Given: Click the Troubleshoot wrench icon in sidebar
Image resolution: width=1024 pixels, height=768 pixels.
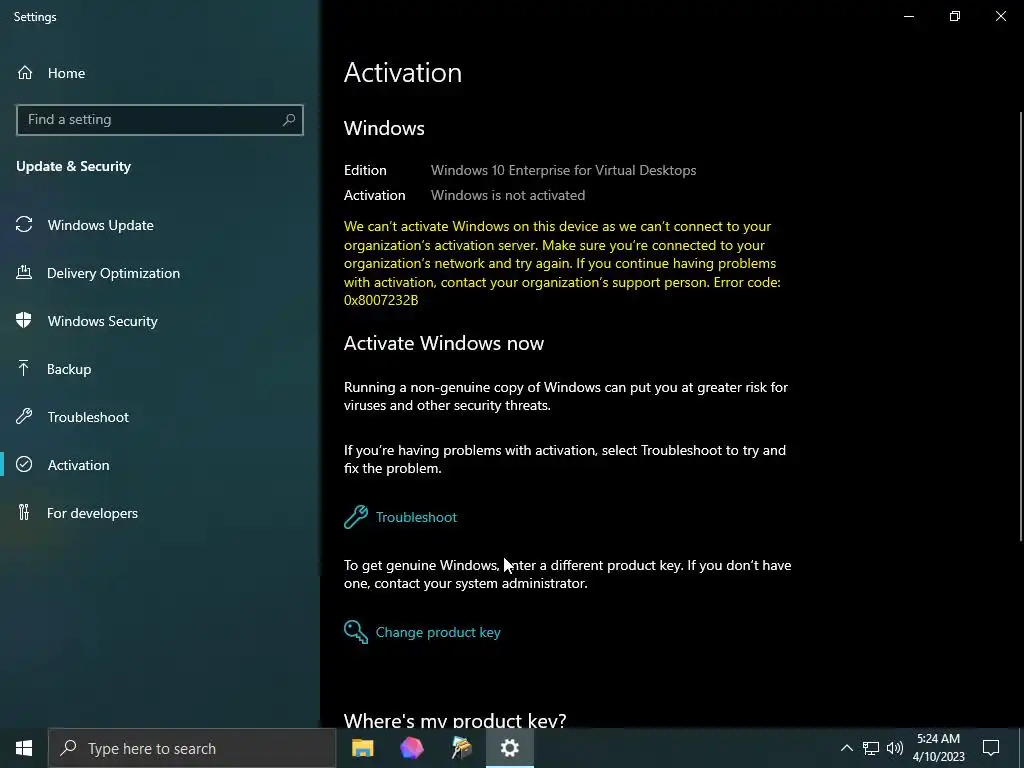Looking at the screenshot, I should click(x=24, y=417).
